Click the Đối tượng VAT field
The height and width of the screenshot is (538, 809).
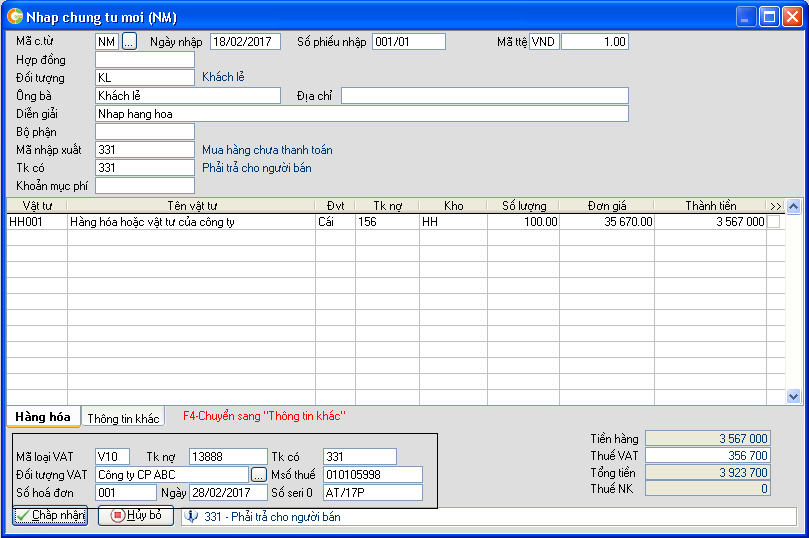point(172,475)
